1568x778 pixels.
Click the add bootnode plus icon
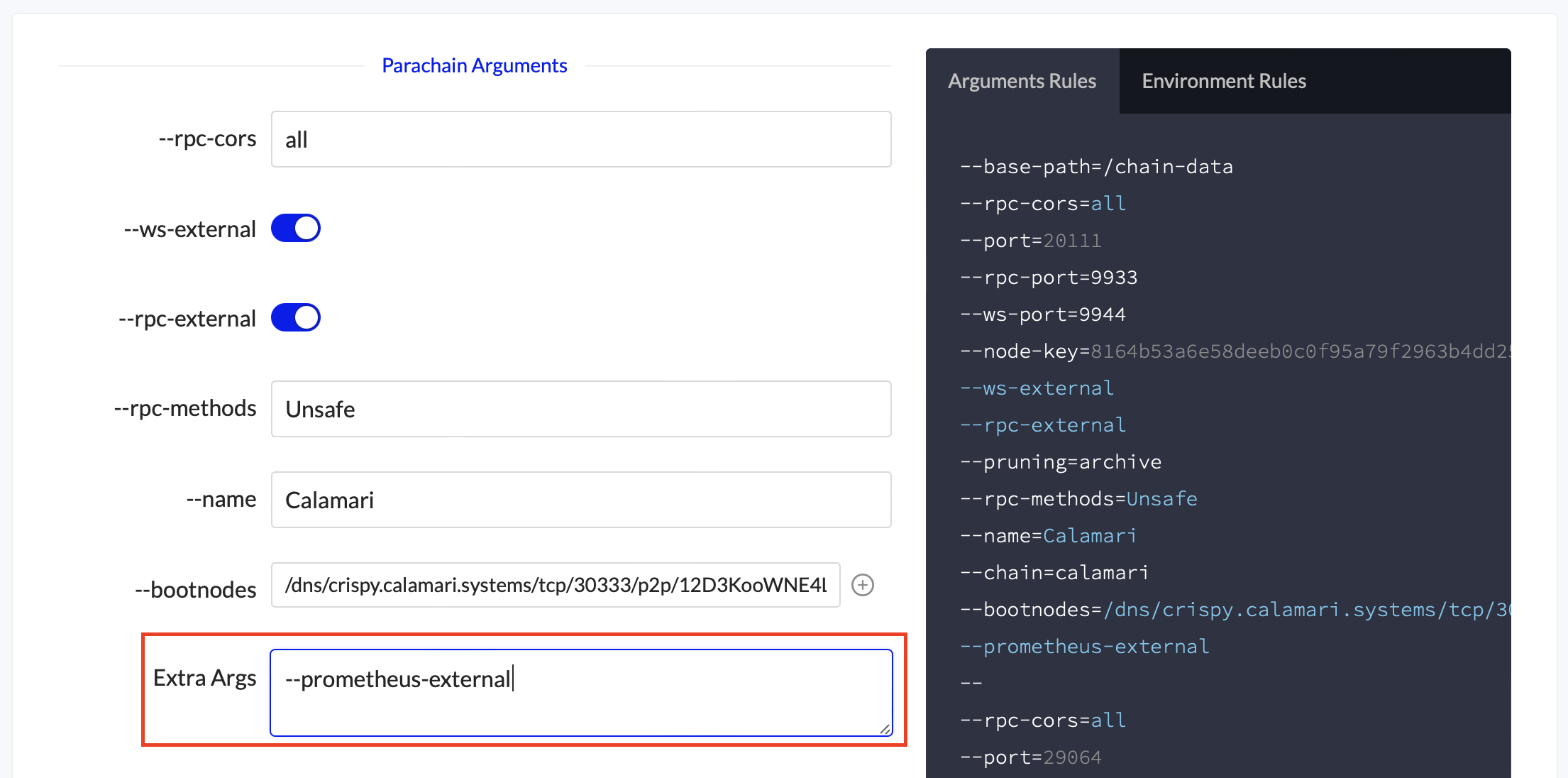tap(862, 585)
